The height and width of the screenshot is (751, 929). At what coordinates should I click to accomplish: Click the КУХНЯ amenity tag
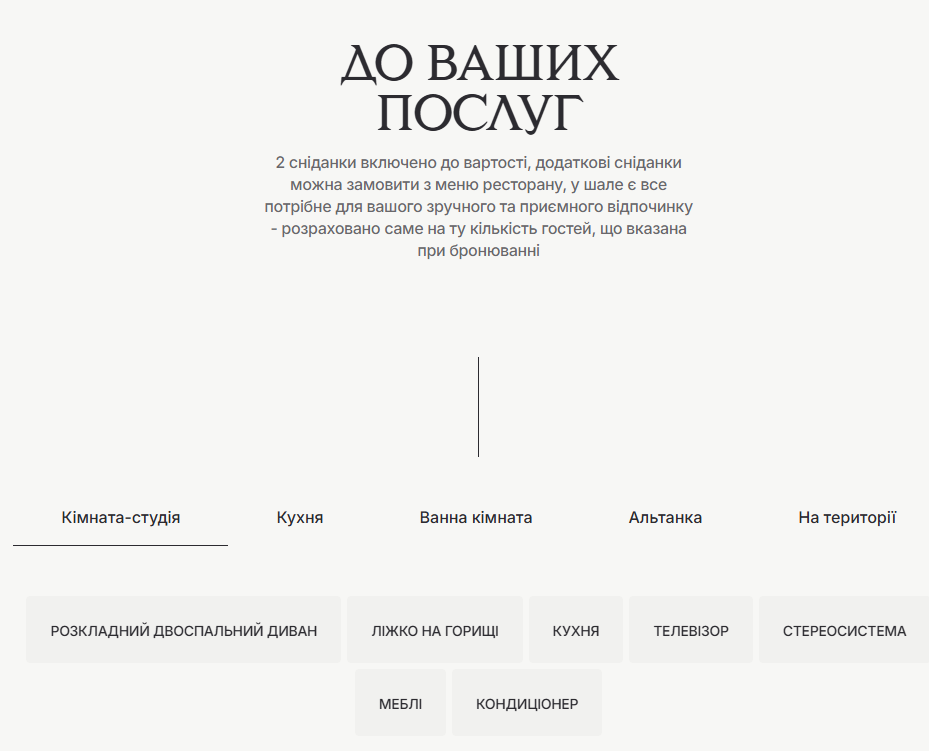(x=576, y=630)
